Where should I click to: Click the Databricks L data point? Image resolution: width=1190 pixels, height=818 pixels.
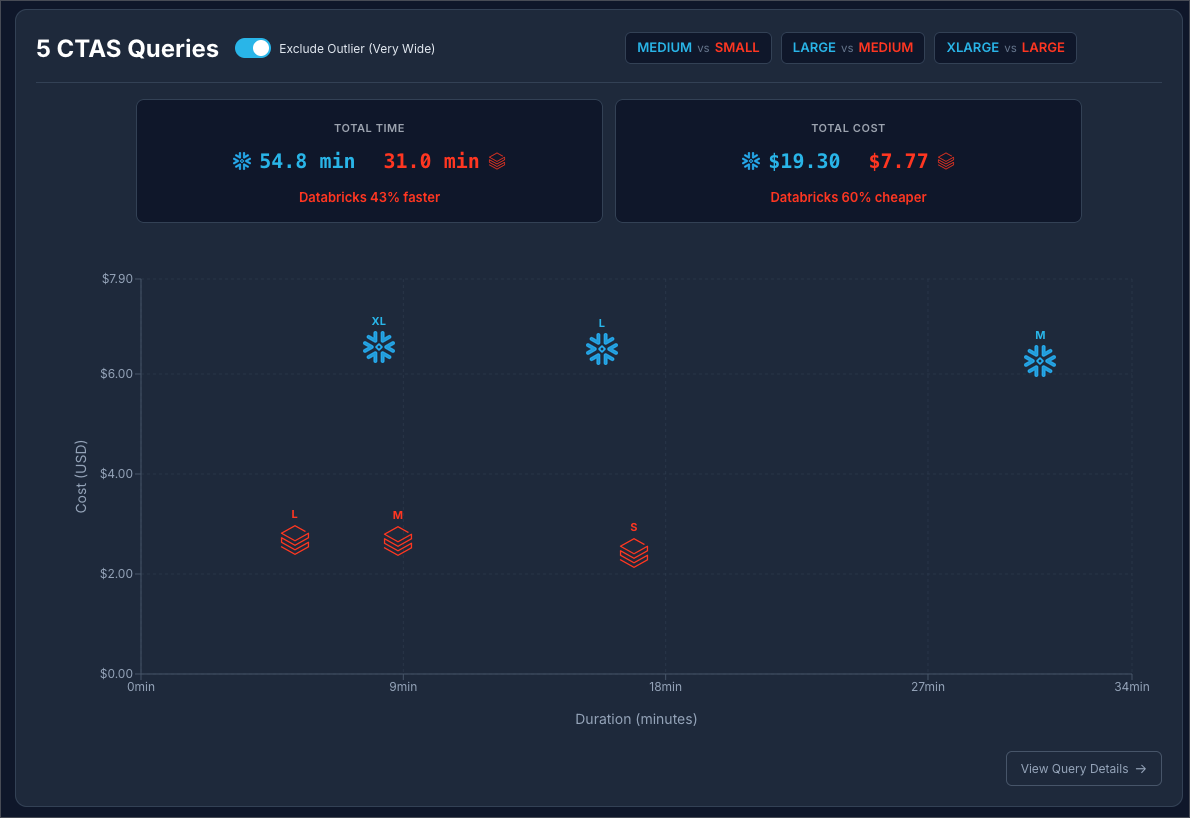294,540
